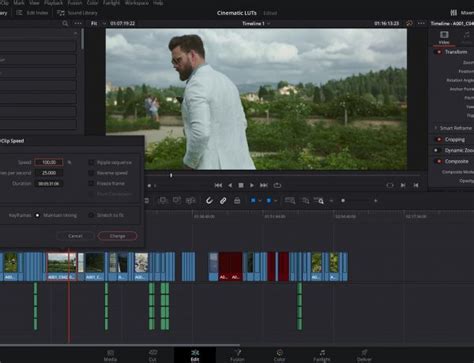Click the viewer scrubber playhead
This screenshot has width=474, height=363.
[x=171, y=175]
